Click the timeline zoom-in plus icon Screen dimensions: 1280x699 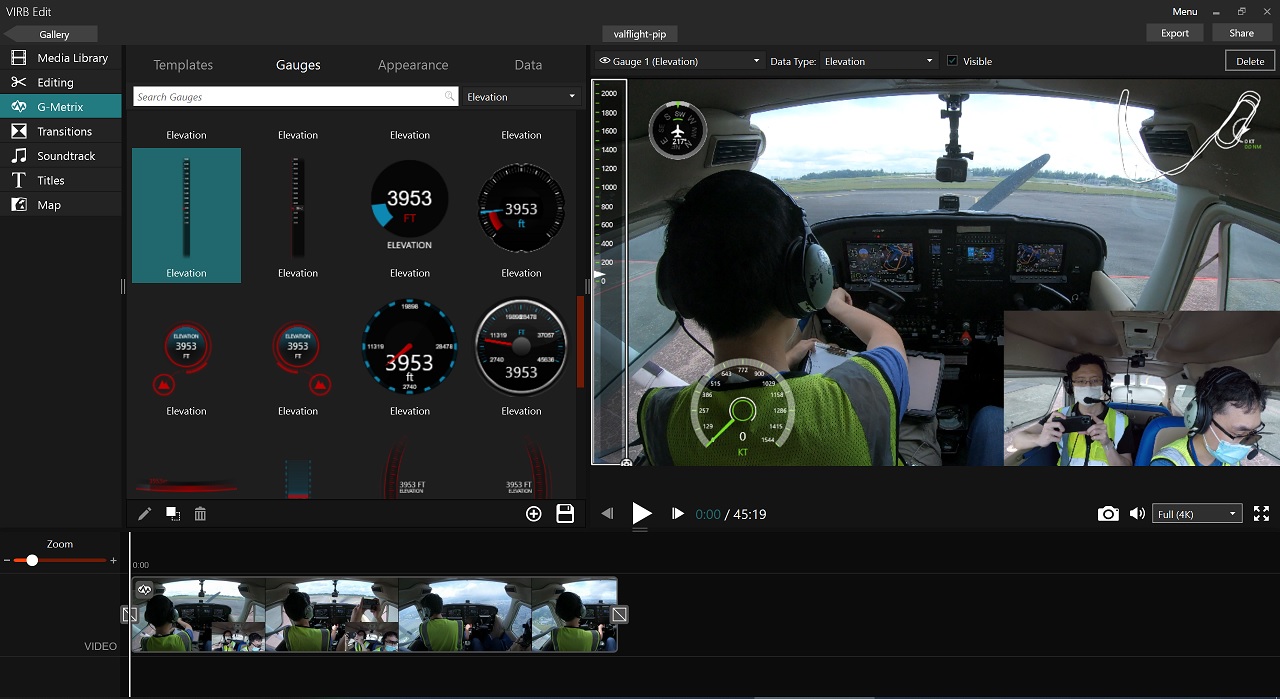(x=113, y=561)
